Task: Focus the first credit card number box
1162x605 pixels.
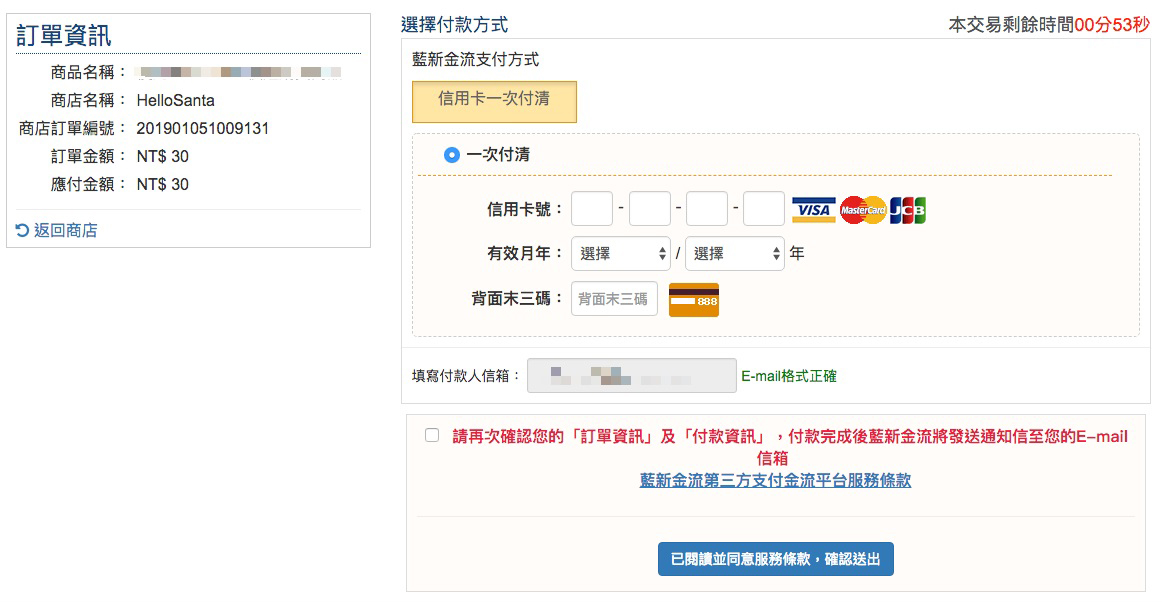Action: pyautogui.click(x=592, y=209)
